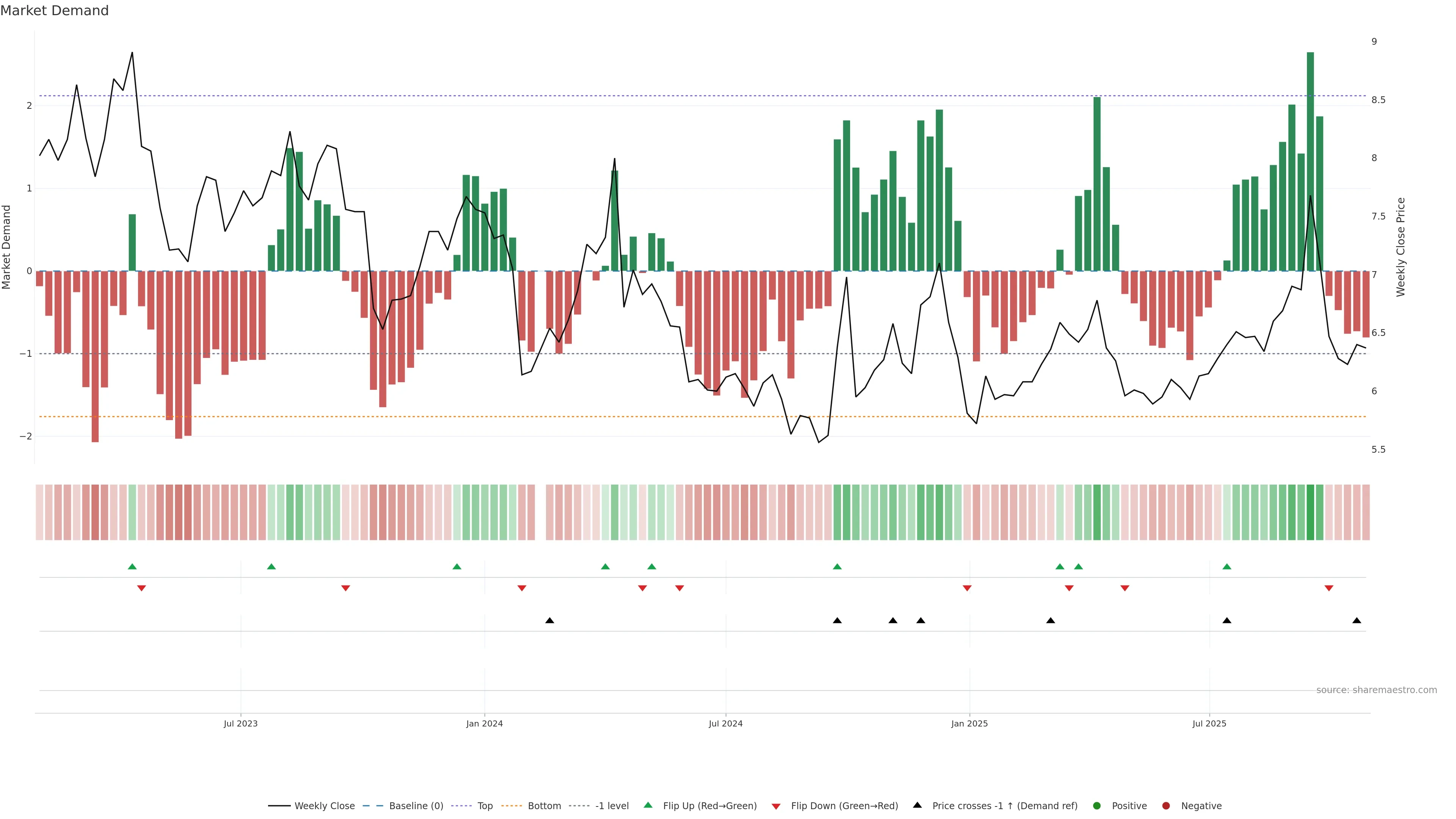Click the black Price crosses -1 legend triangle
1456x819 pixels.
pyautogui.click(x=917, y=805)
